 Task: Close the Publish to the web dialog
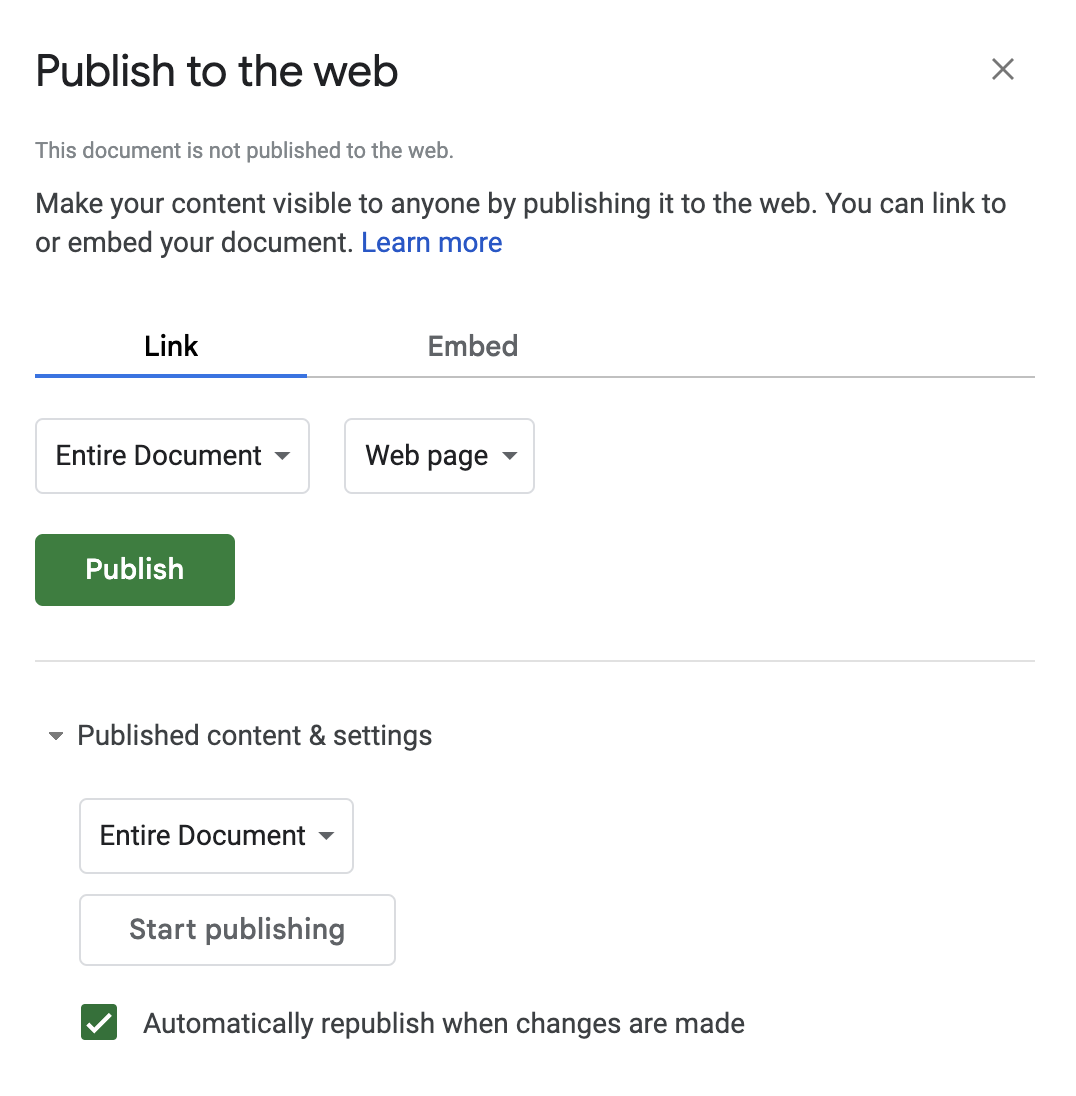(x=1003, y=69)
